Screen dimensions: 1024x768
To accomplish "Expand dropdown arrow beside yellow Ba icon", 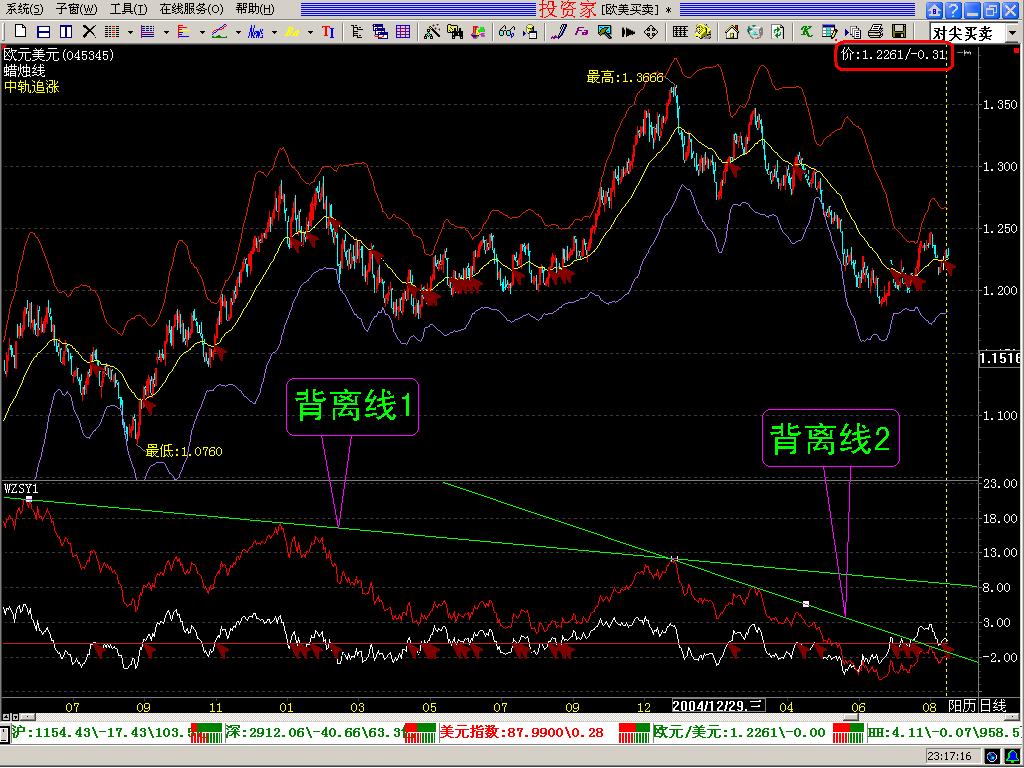I will coord(310,32).
